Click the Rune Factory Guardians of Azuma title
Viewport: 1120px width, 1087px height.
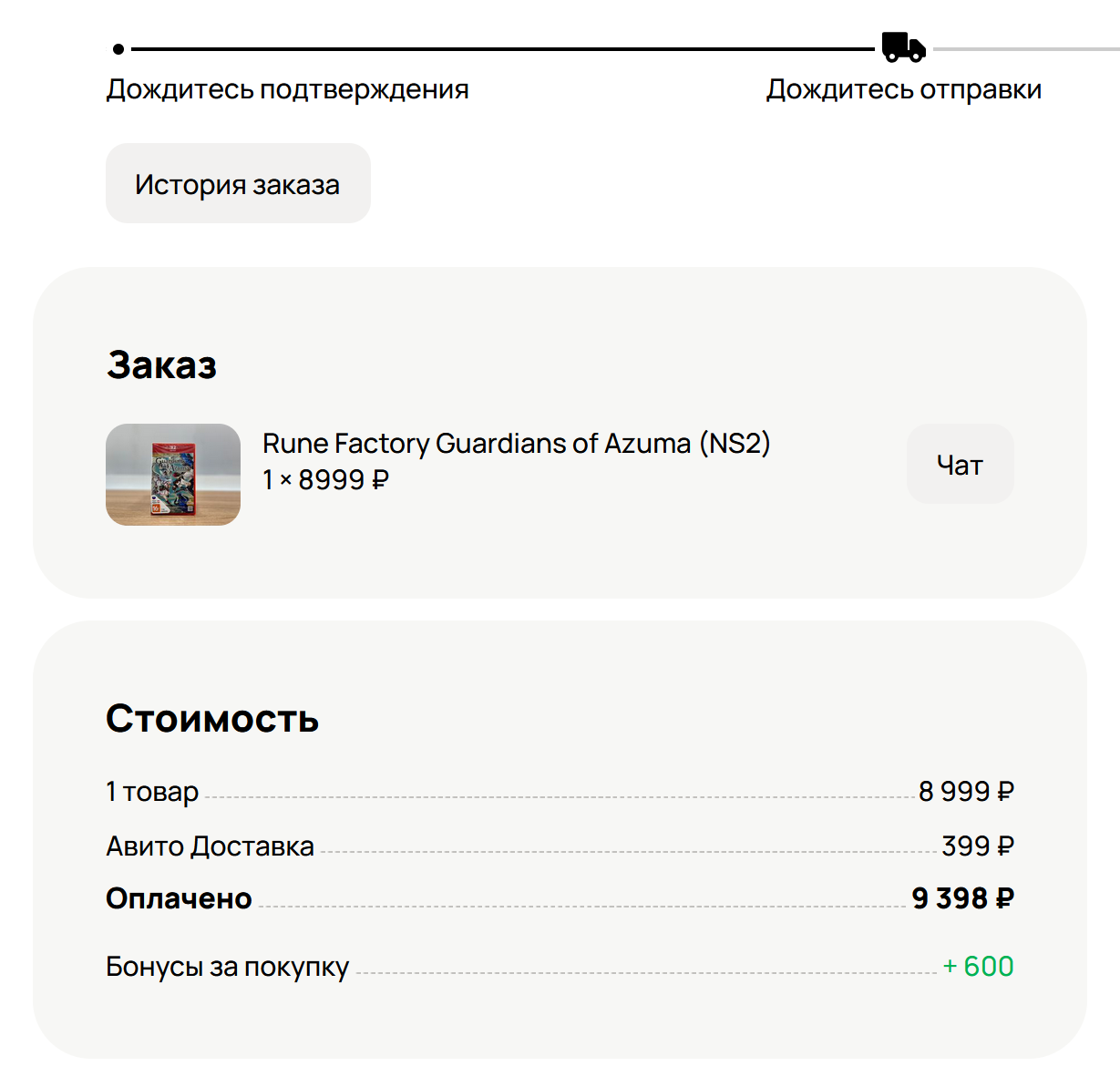tap(516, 444)
